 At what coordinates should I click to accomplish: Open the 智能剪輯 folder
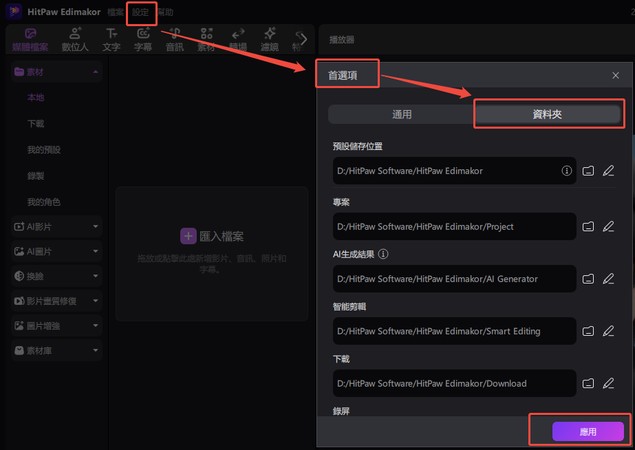(588, 331)
